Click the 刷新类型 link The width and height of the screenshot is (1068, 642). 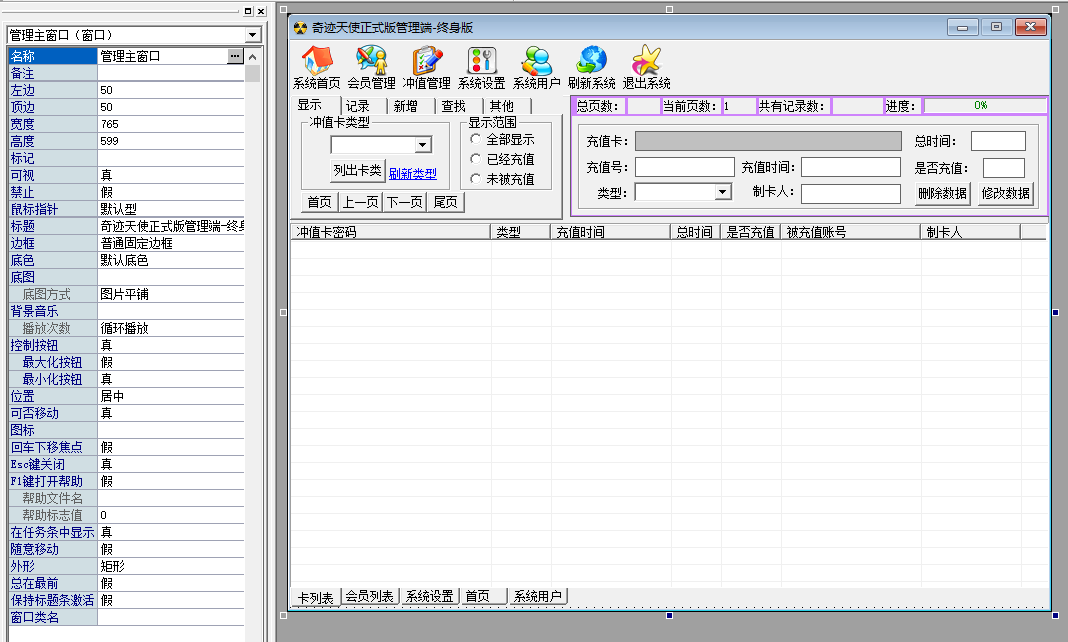click(x=412, y=173)
